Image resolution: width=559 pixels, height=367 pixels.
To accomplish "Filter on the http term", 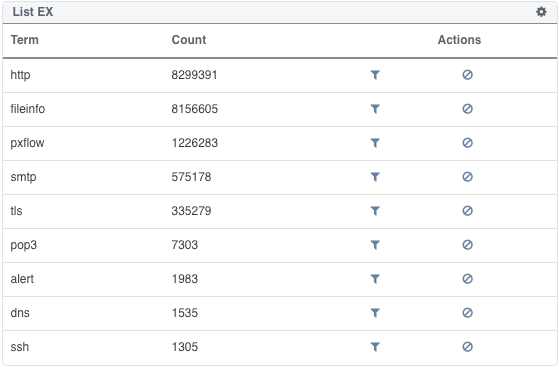I will pos(375,75).
